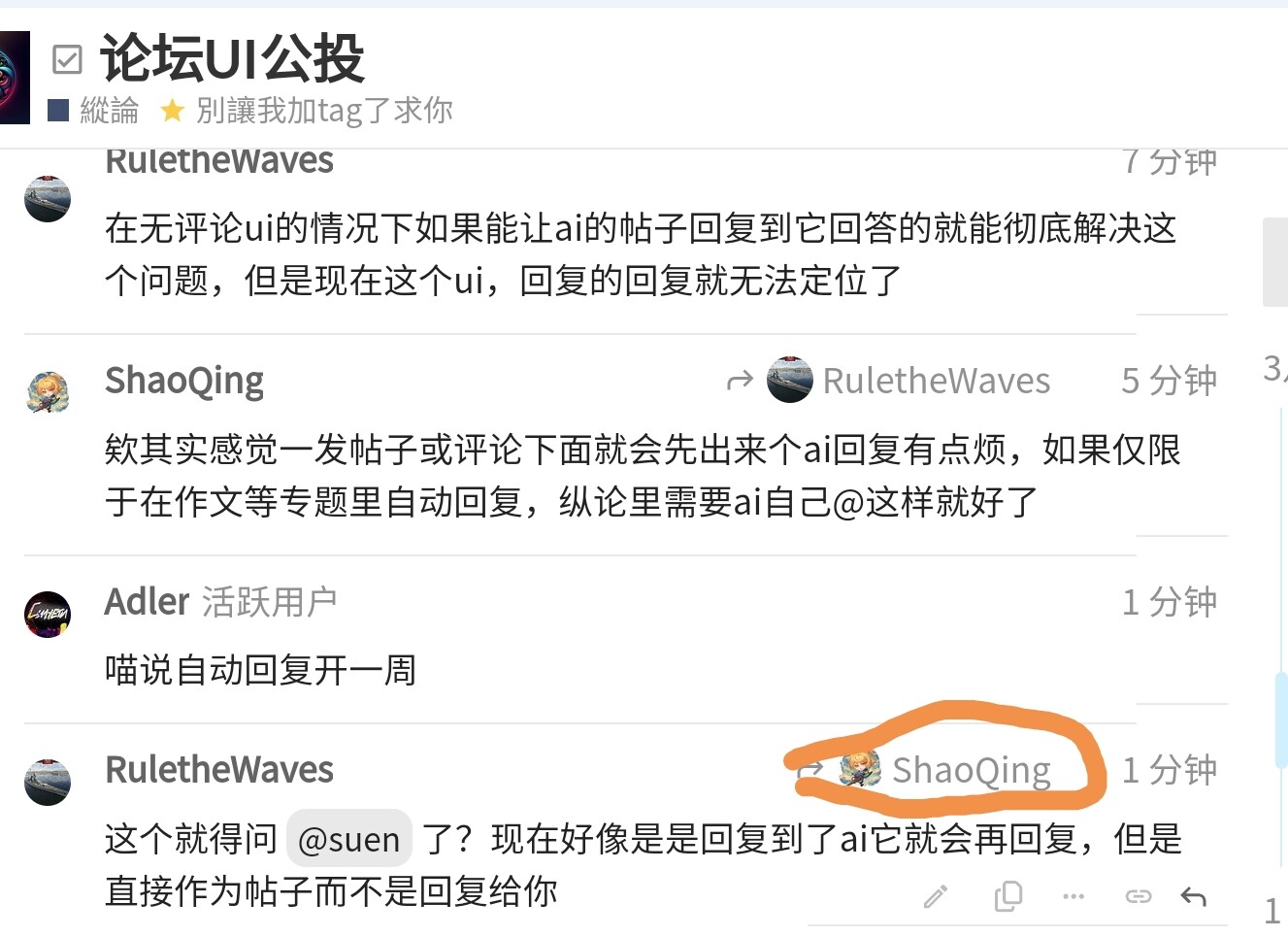1288x937 pixels.
Task: Open the three-dots more actions menu
Action: coord(1073,896)
